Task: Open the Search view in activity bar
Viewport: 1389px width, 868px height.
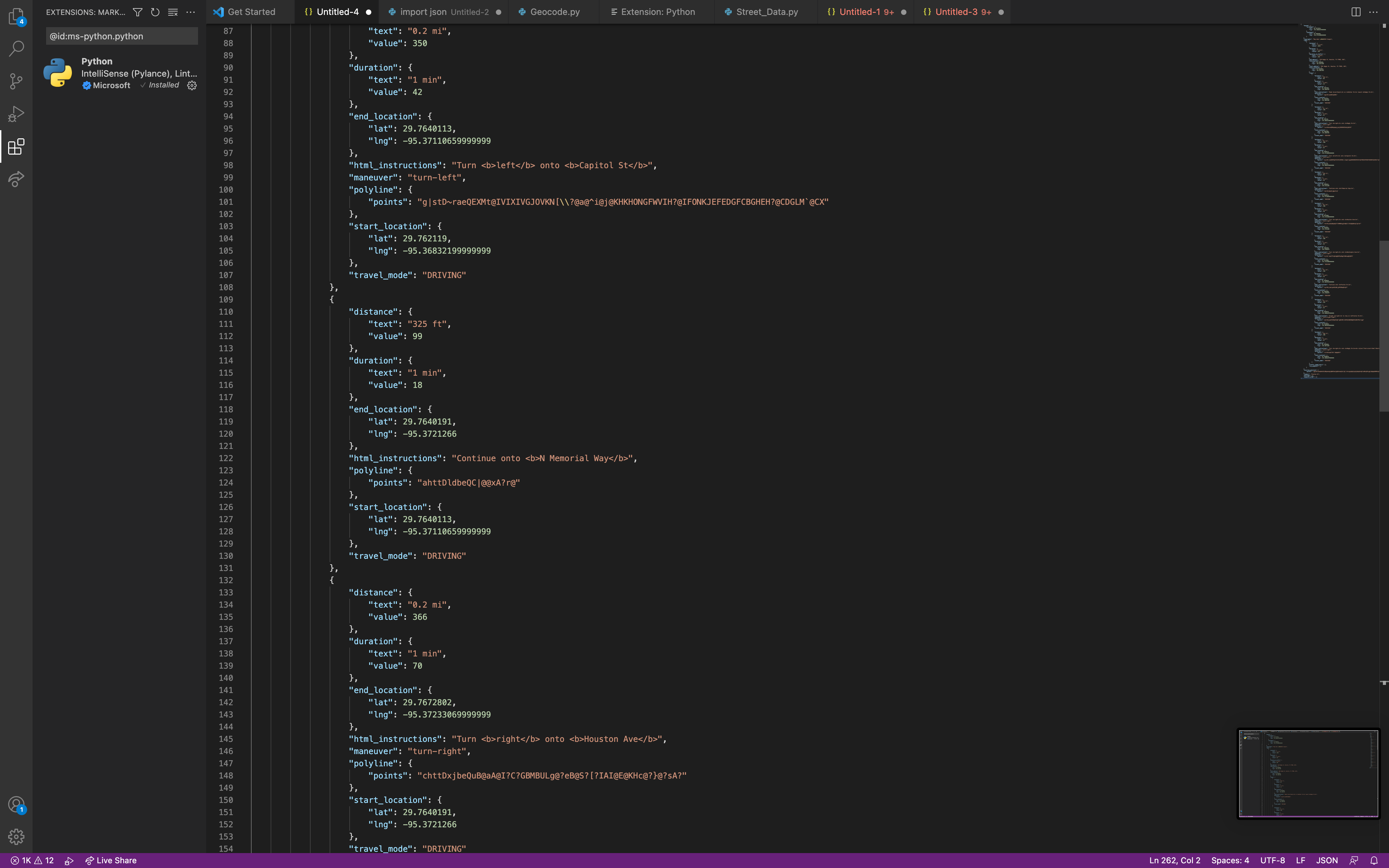Action: tap(16, 48)
